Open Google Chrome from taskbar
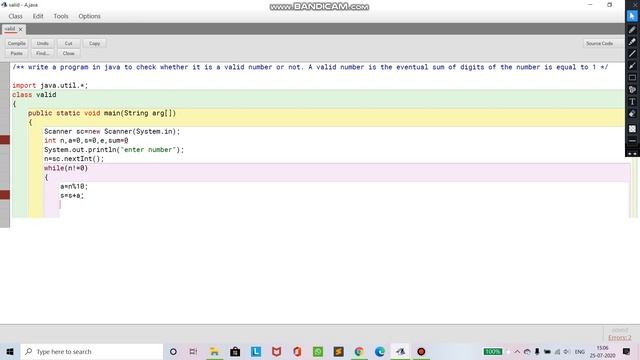Image resolution: width=640 pixels, height=360 pixels. point(359,351)
